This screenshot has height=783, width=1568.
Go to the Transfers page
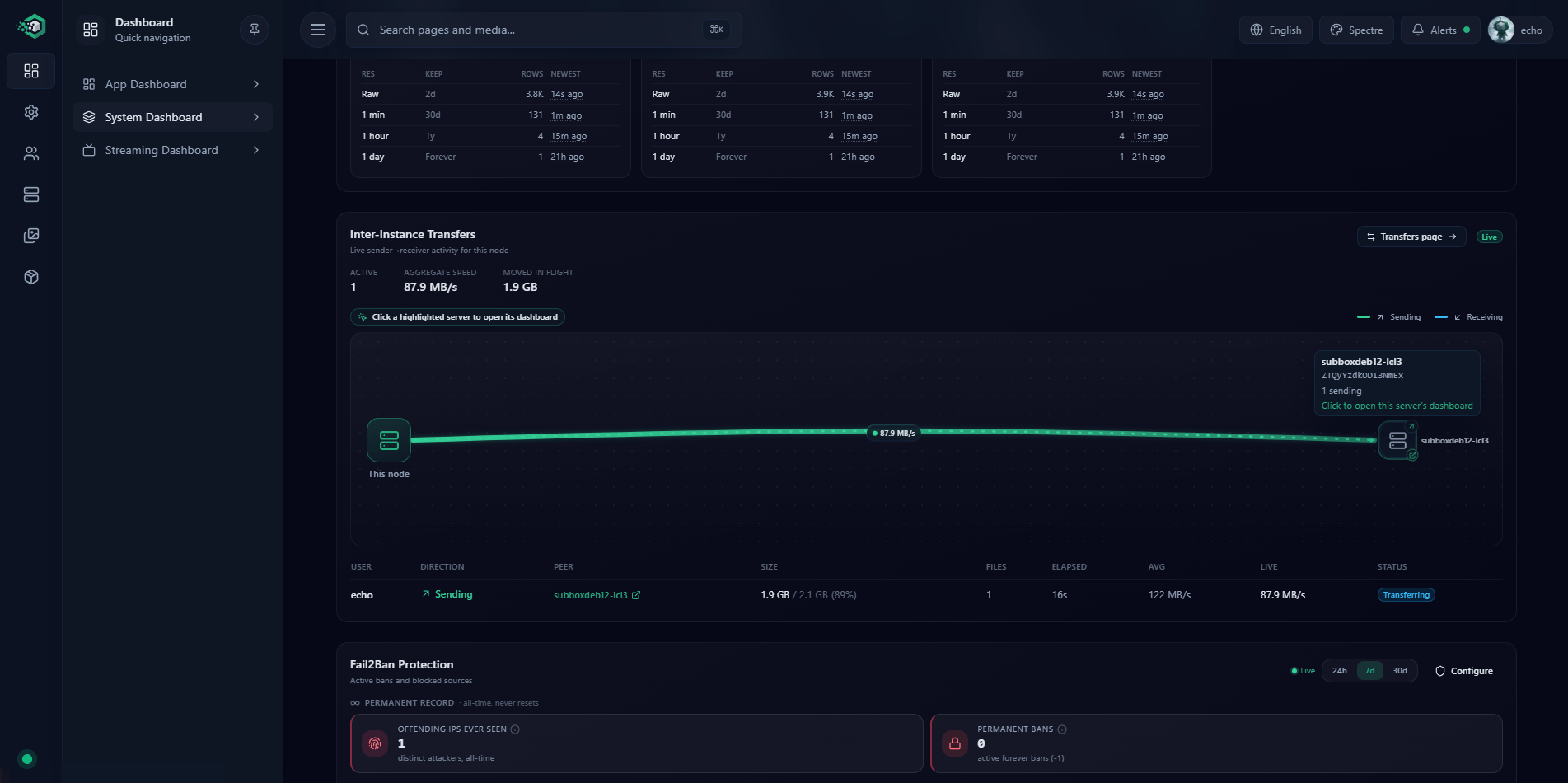click(x=1411, y=237)
